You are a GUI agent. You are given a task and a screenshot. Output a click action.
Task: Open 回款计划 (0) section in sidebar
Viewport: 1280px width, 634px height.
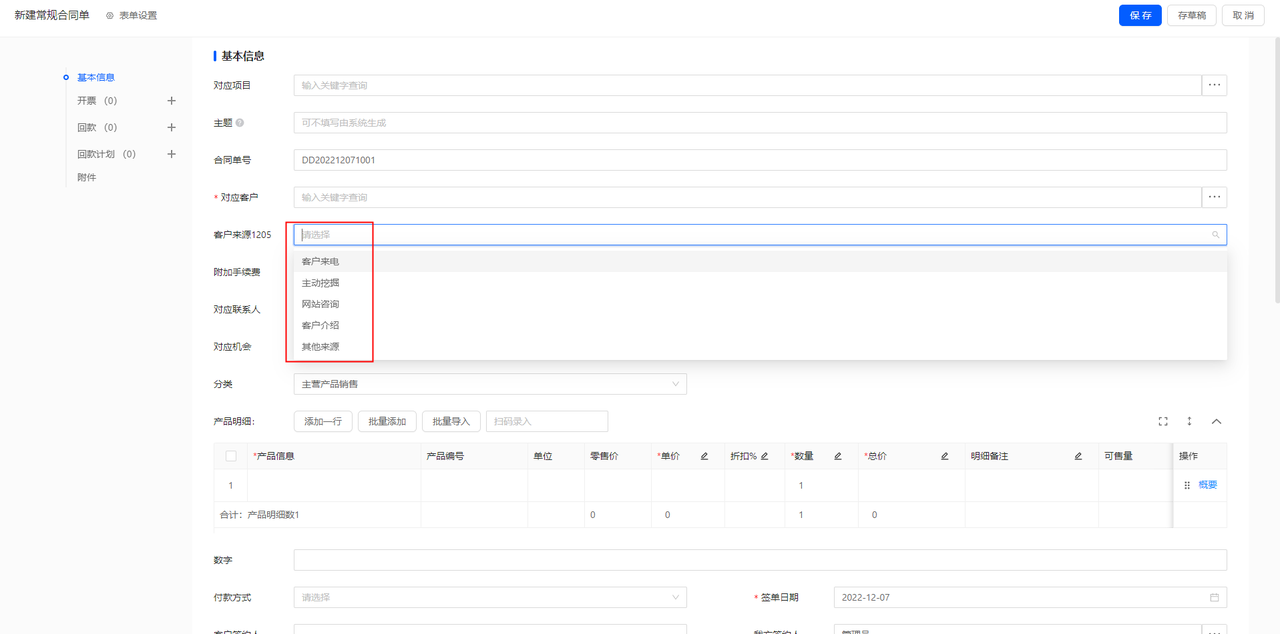(x=106, y=155)
